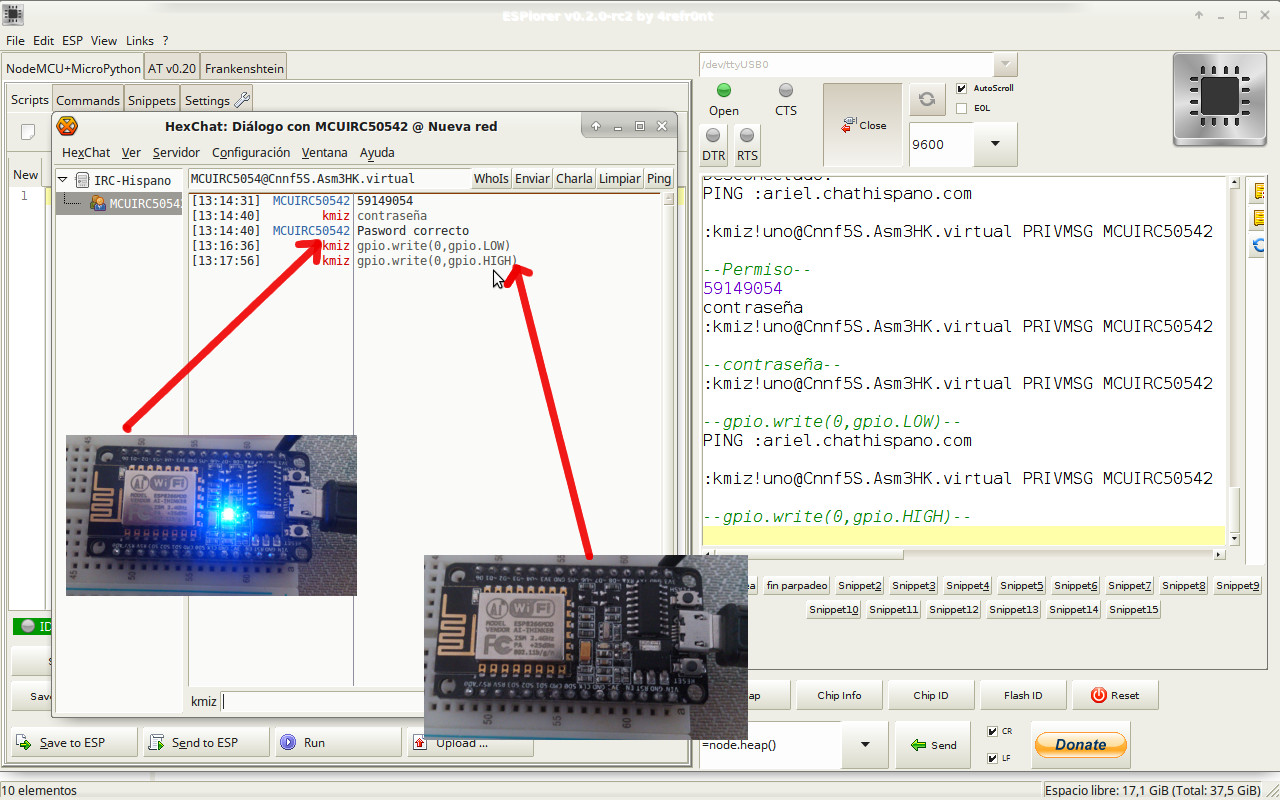Switch to the AT v0.20 tab
Screen dimensions: 1280x800
pyautogui.click(x=172, y=69)
